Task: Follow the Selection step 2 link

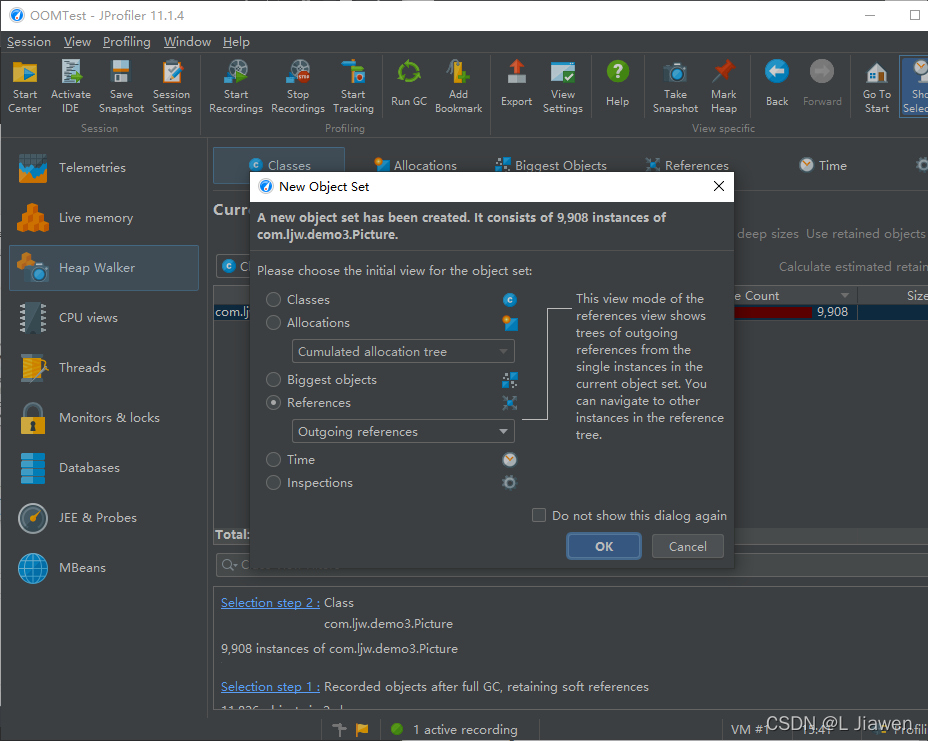Action: click(x=270, y=603)
